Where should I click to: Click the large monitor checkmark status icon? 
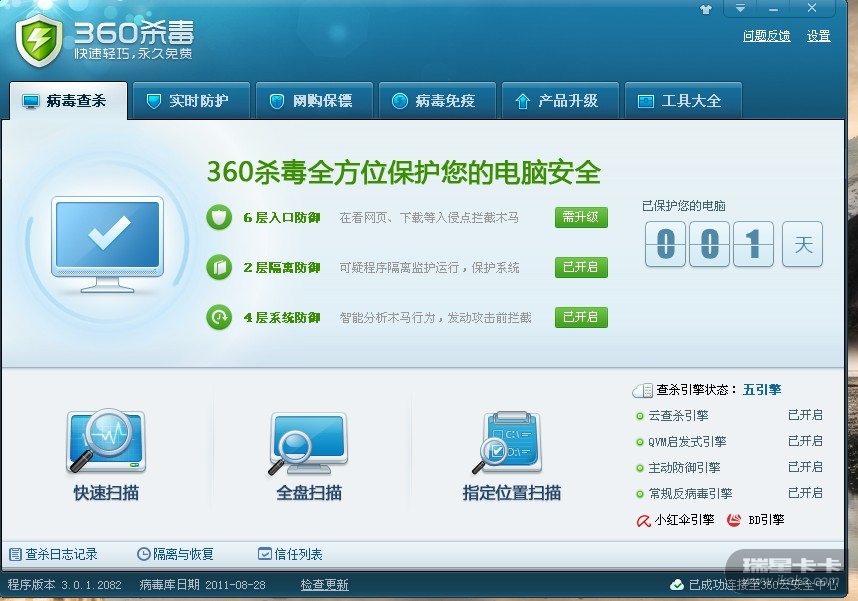coord(108,244)
